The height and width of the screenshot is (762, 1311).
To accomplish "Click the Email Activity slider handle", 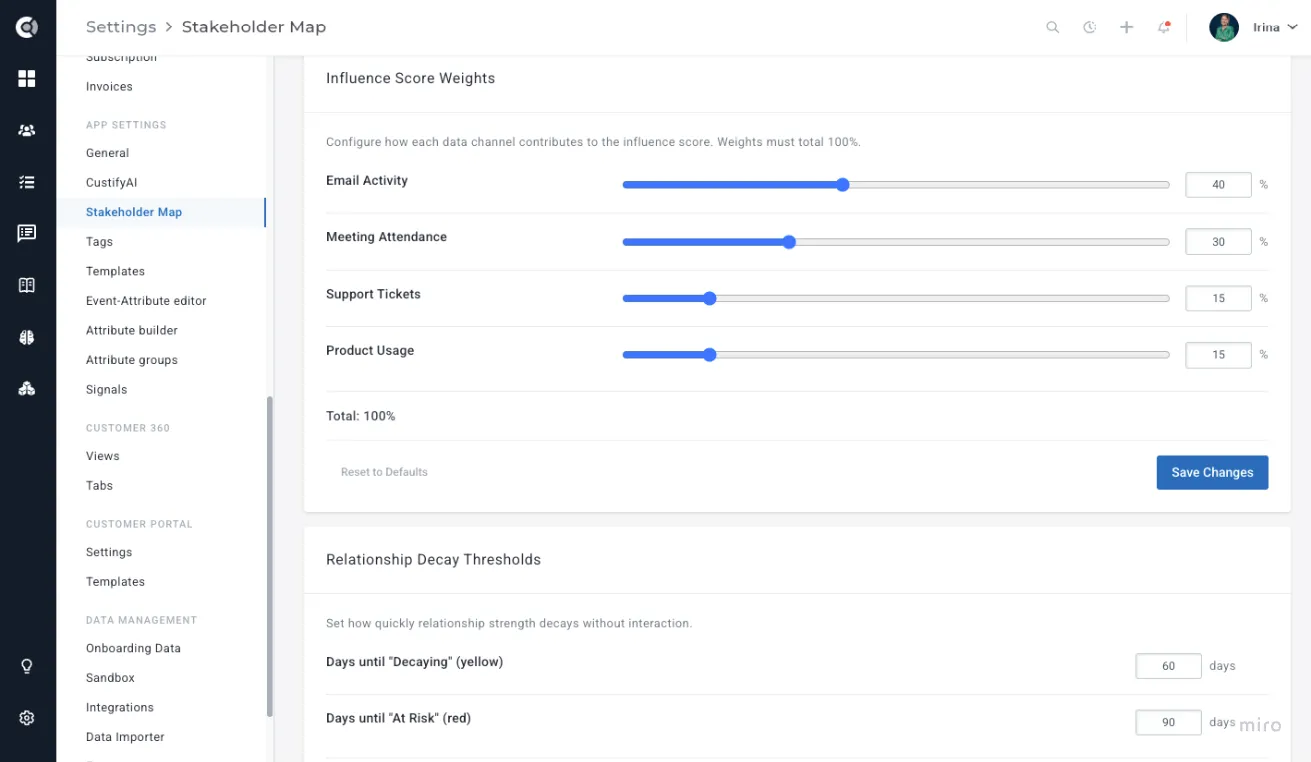I will point(842,185).
